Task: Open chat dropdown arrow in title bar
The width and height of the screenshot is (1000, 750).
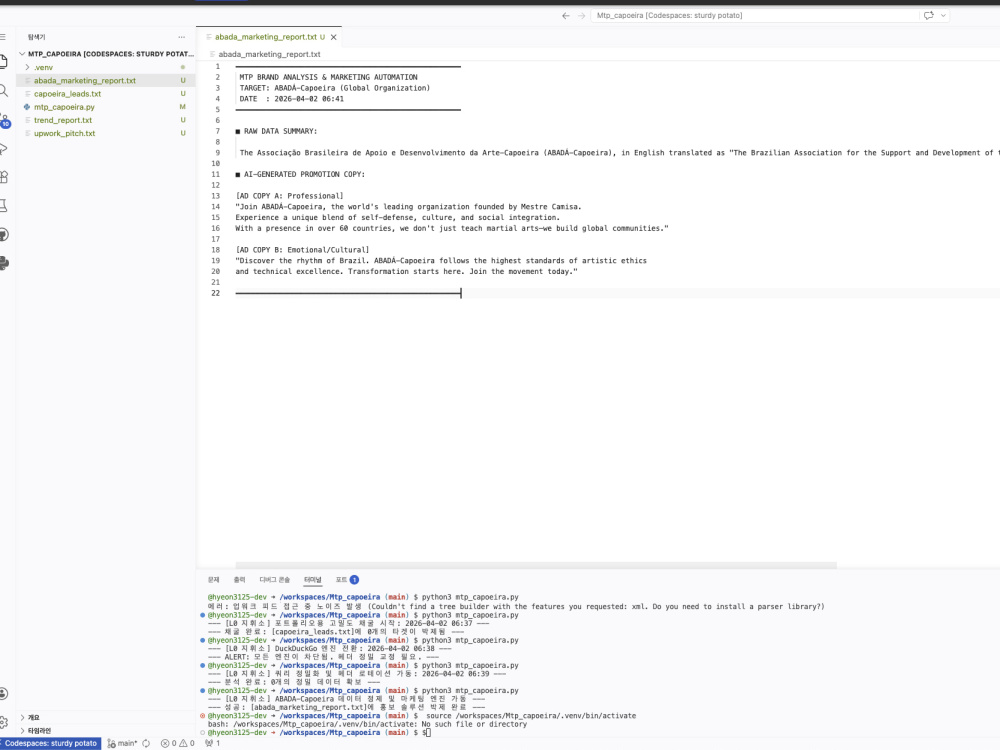Action: tap(943, 15)
